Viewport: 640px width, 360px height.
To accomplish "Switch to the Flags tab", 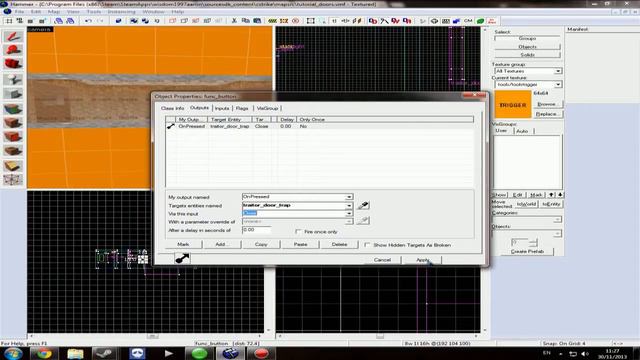I will coord(242,108).
